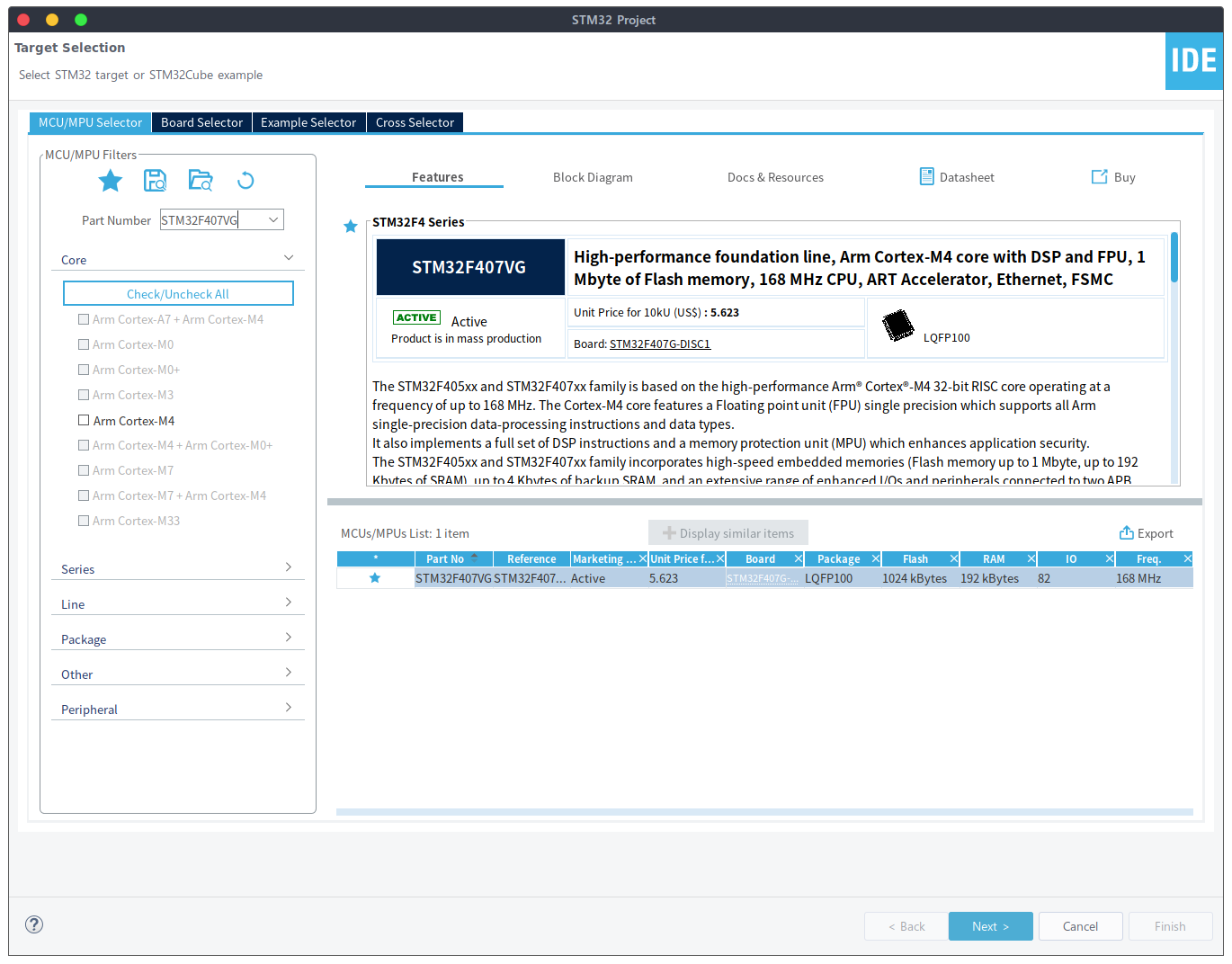The width and height of the screenshot is (1232, 964).
Task: Toggle the Arm Cortex-M33 checkbox
Action: (84, 521)
